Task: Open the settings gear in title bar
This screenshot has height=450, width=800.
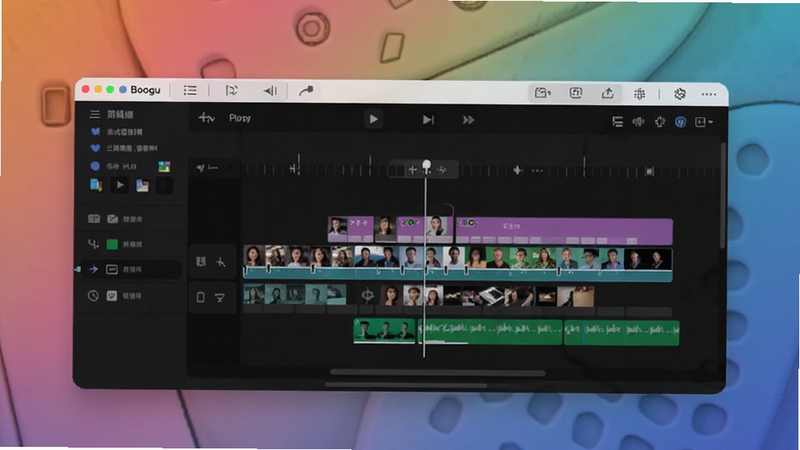Action: [x=680, y=94]
